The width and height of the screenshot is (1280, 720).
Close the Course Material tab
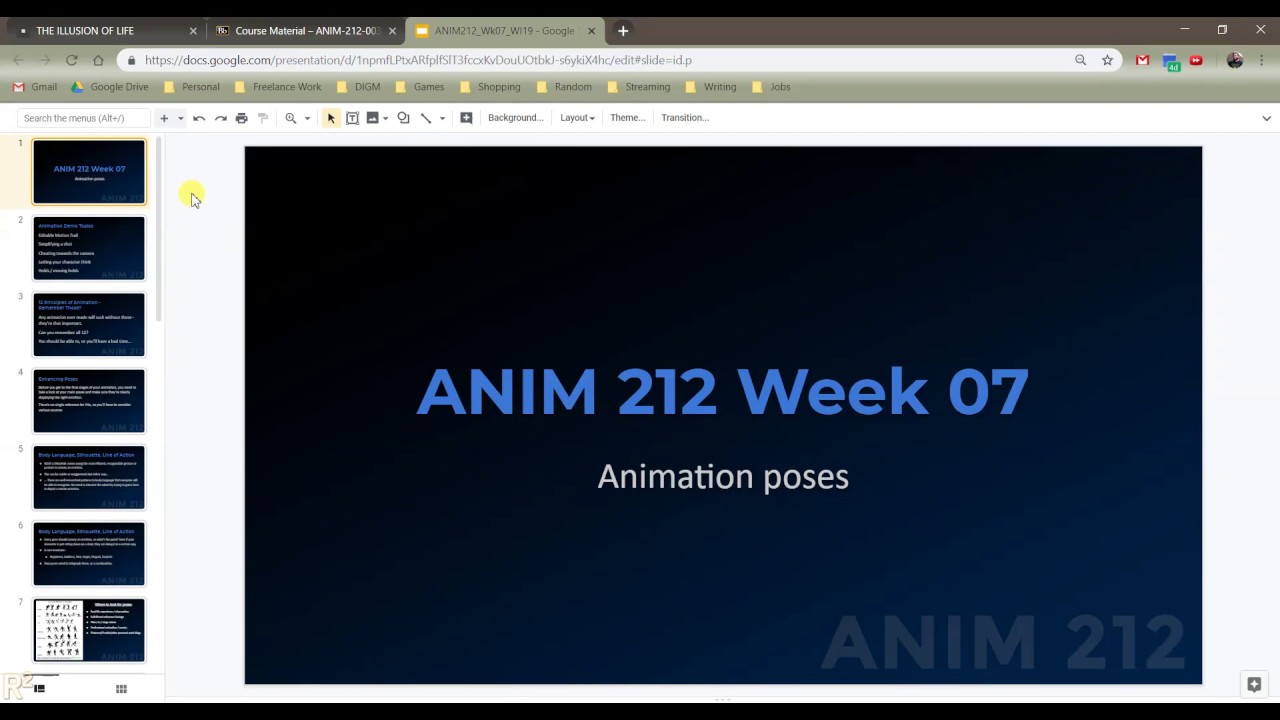click(x=392, y=31)
